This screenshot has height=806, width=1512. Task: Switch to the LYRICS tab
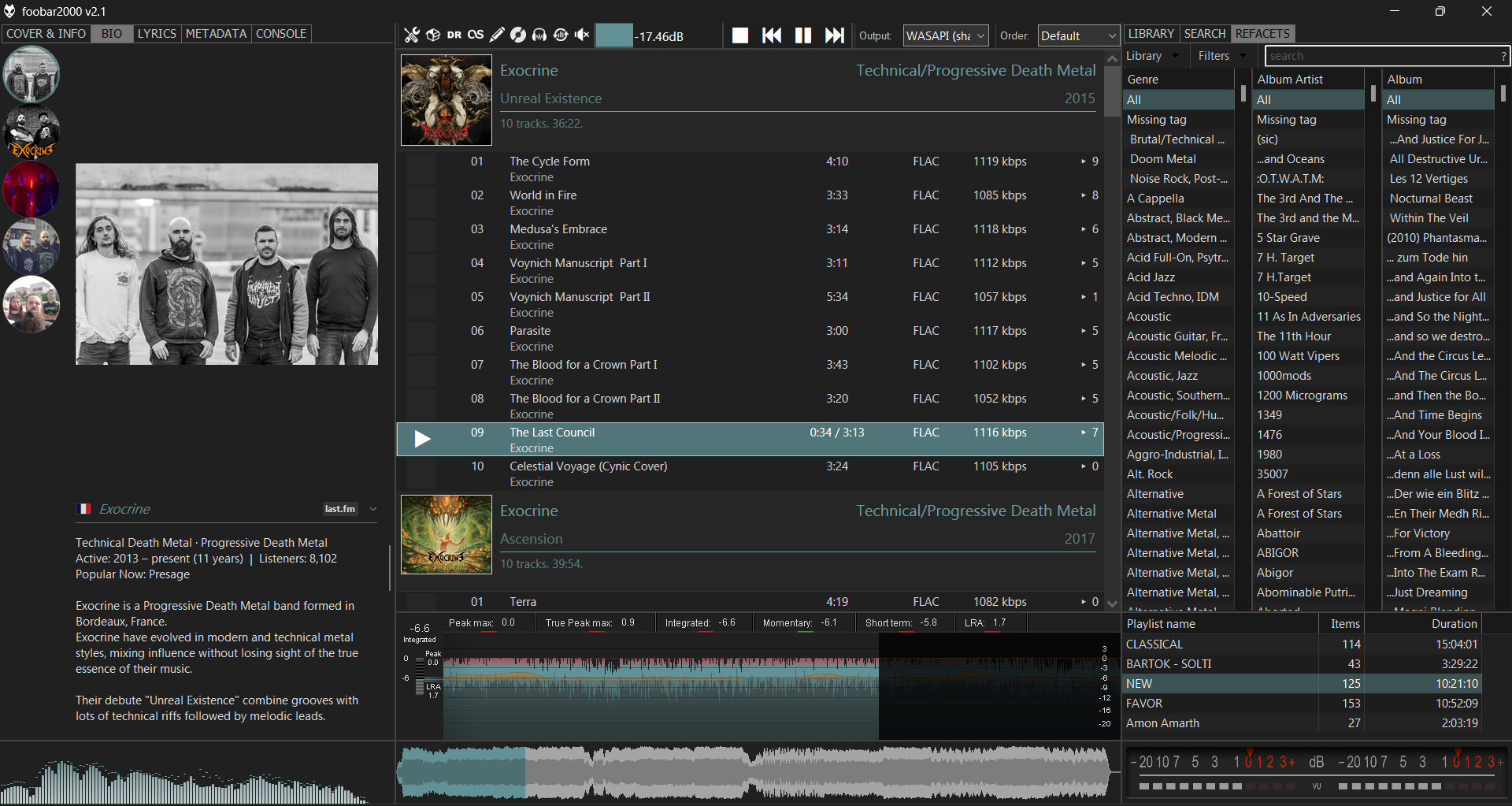pos(157,34)
